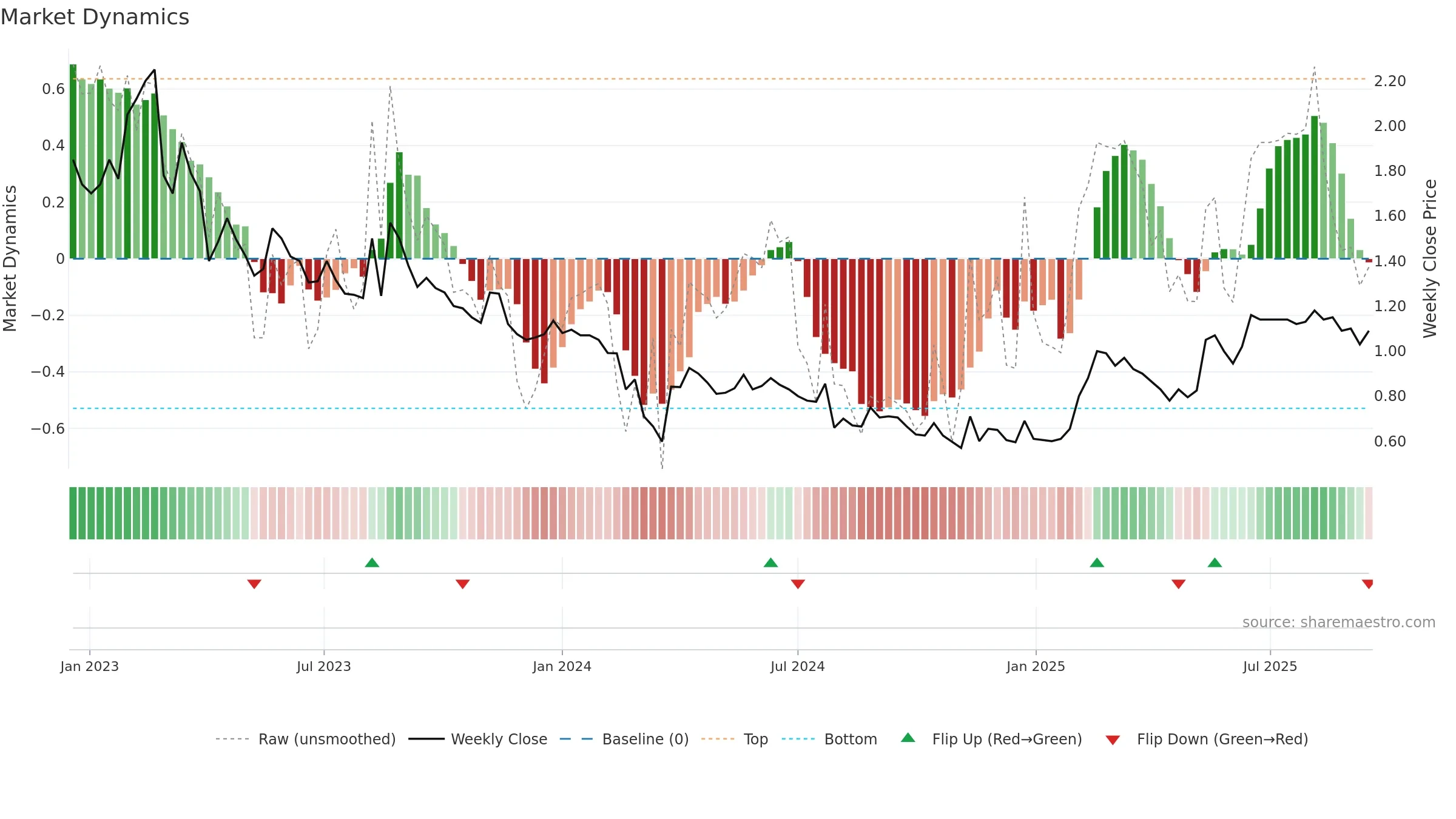The image size is (1456, 819).
Task: Click the Market Dynamics y-axis title
Action: click(10, 258)
